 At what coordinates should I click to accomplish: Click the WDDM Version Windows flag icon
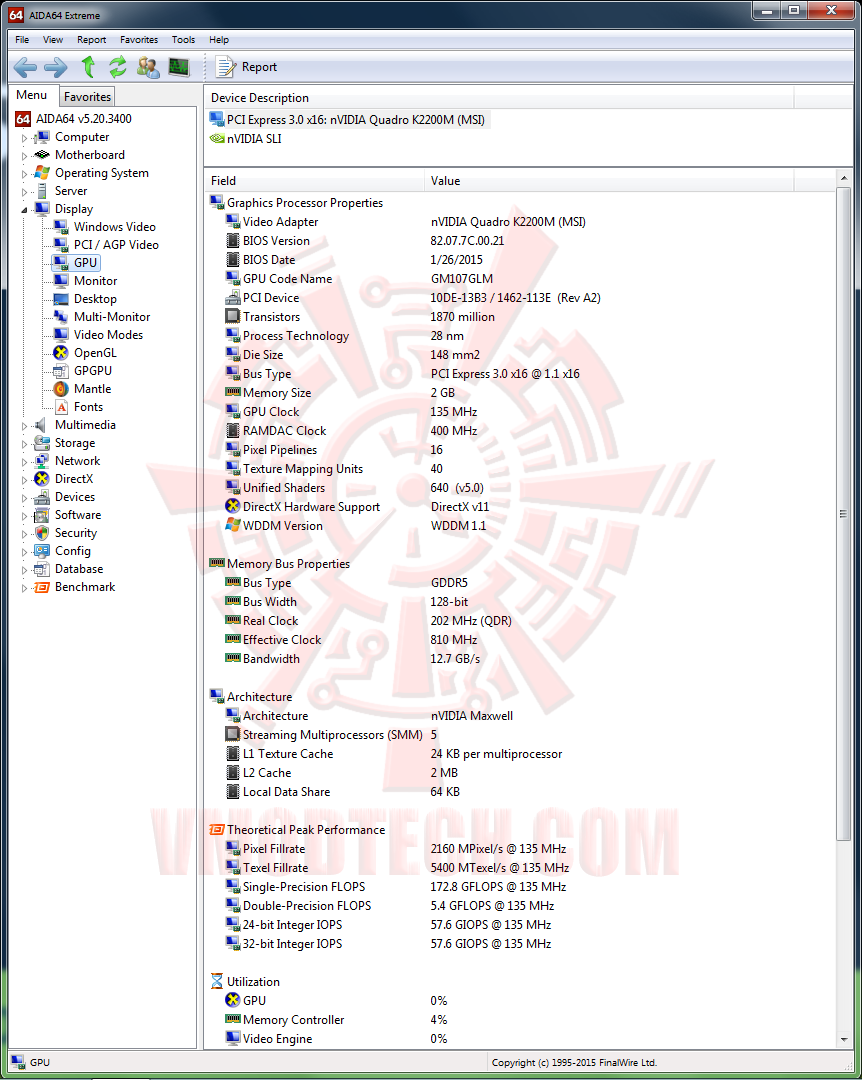(x=233, y=525)
